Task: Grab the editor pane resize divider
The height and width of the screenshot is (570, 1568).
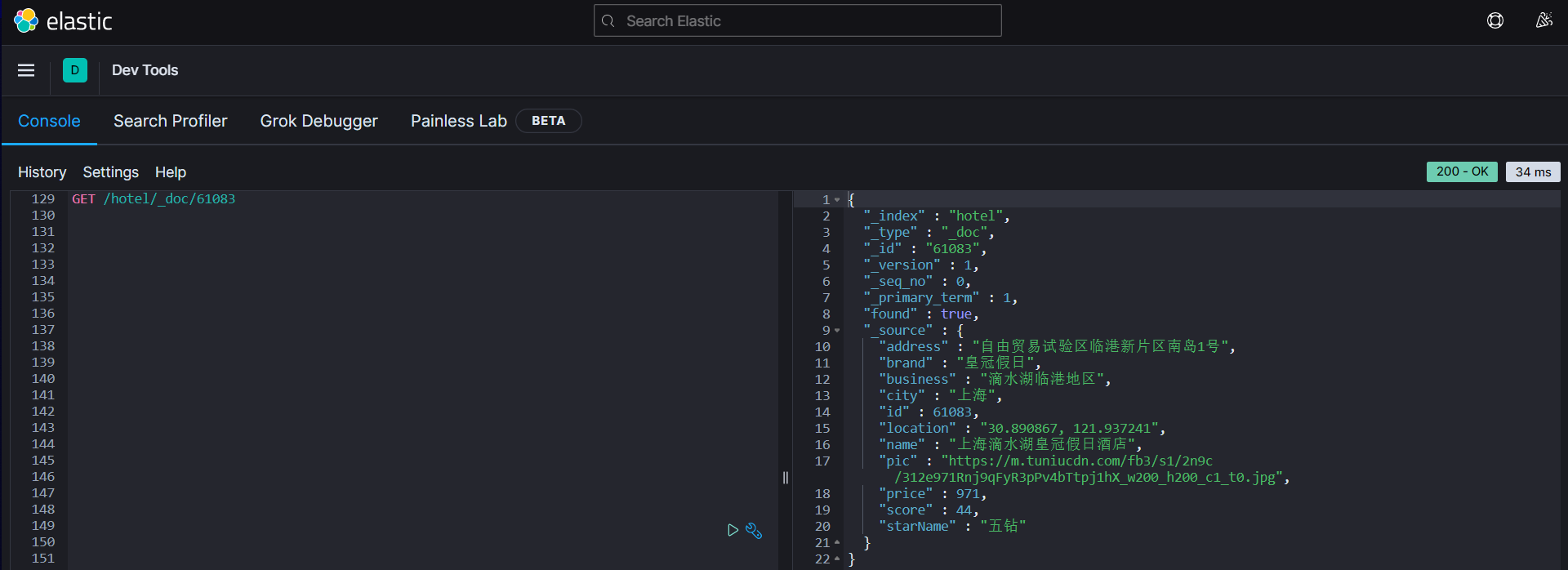Action: coord(786,478)
